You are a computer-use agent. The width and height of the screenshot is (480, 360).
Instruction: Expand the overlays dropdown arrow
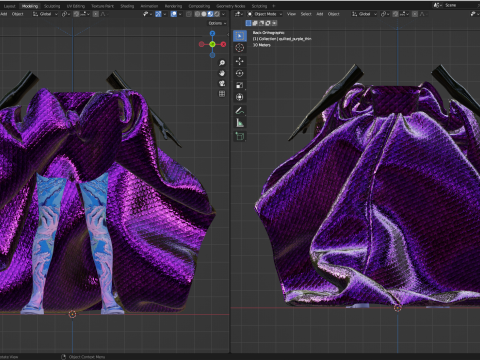(180, 14)
